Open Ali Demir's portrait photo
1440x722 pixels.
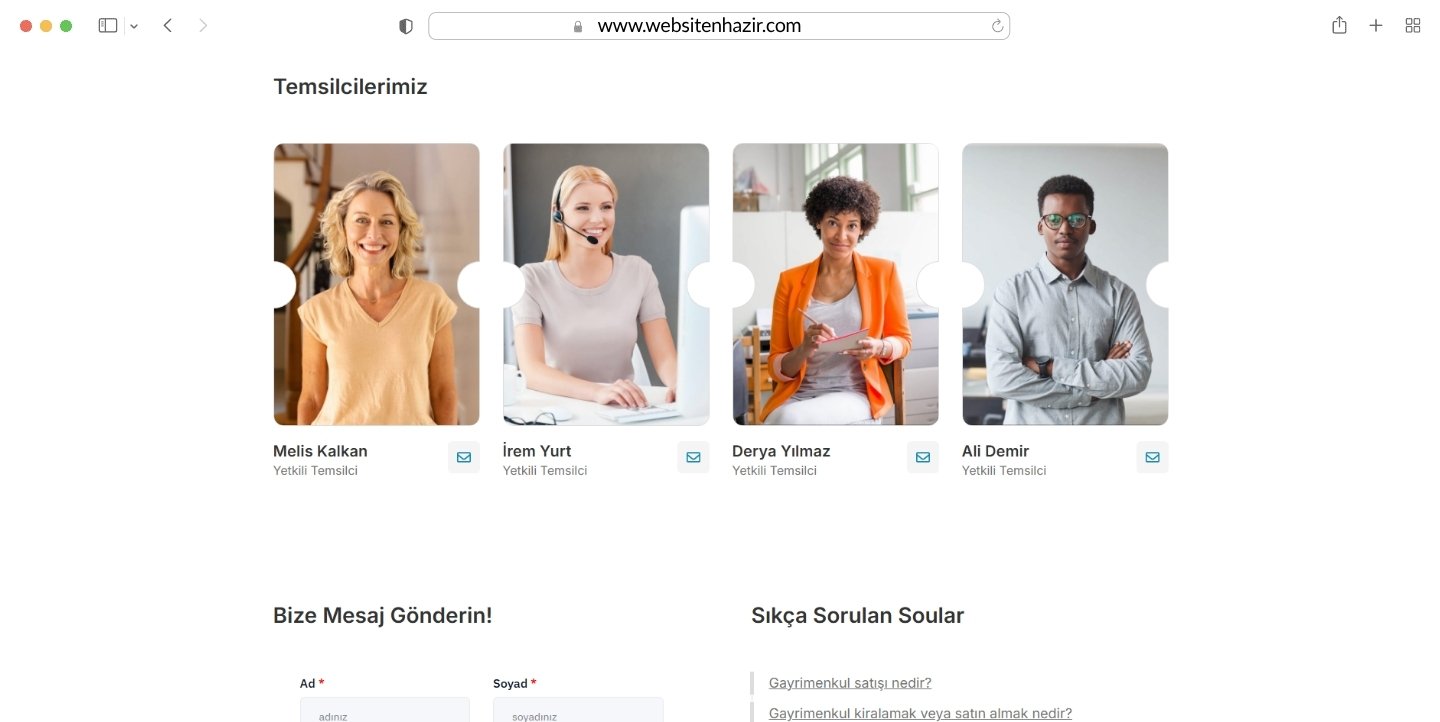(x=1065, y=285)
